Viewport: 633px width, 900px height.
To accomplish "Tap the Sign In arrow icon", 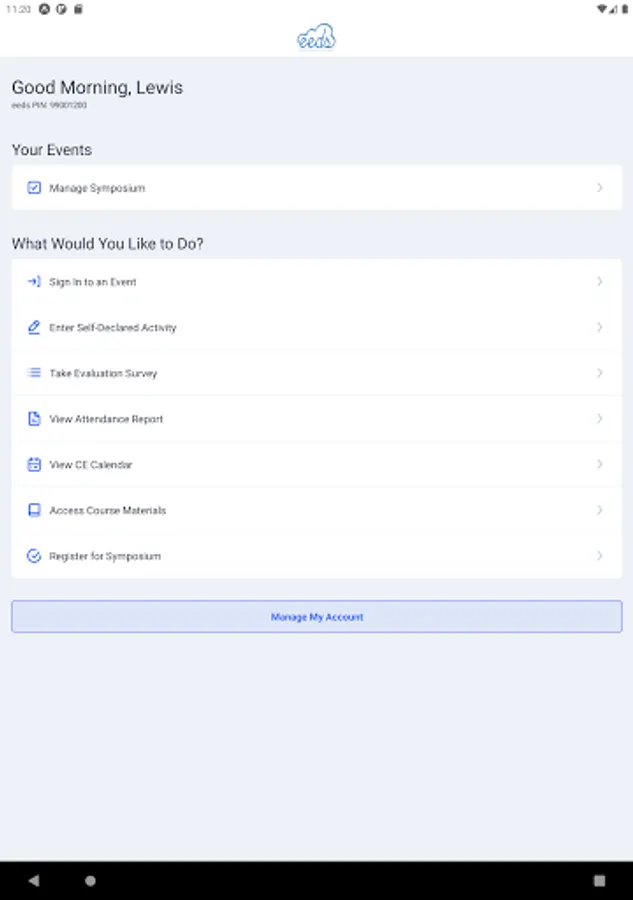I will tap(34, 282).
